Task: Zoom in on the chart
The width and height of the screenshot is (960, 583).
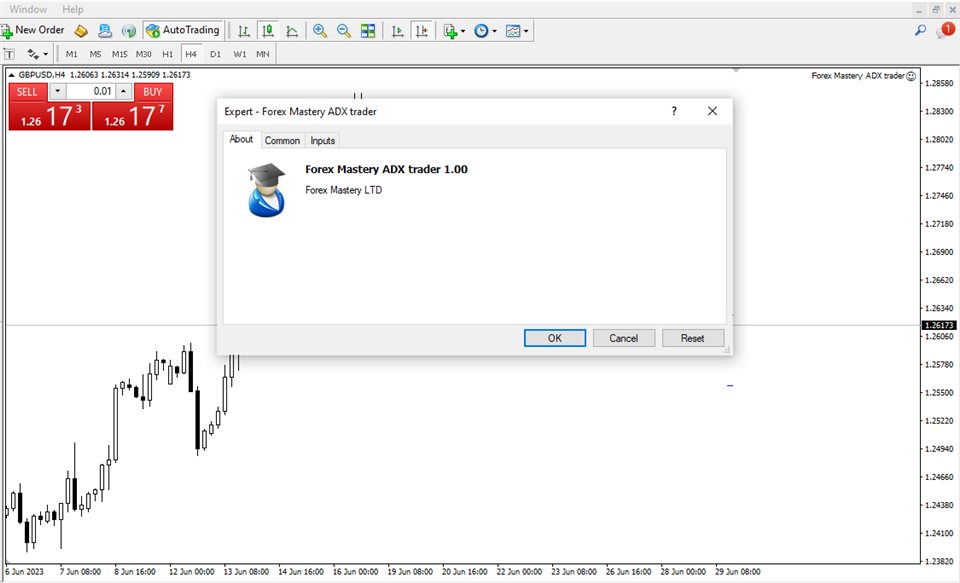Action: [x=320, y=31]
